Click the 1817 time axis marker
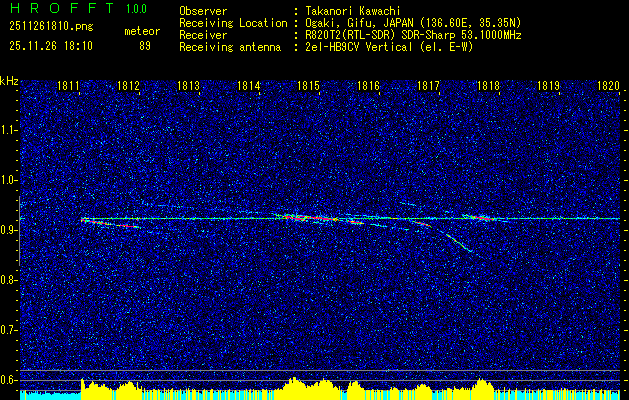 tap(428, 85)
